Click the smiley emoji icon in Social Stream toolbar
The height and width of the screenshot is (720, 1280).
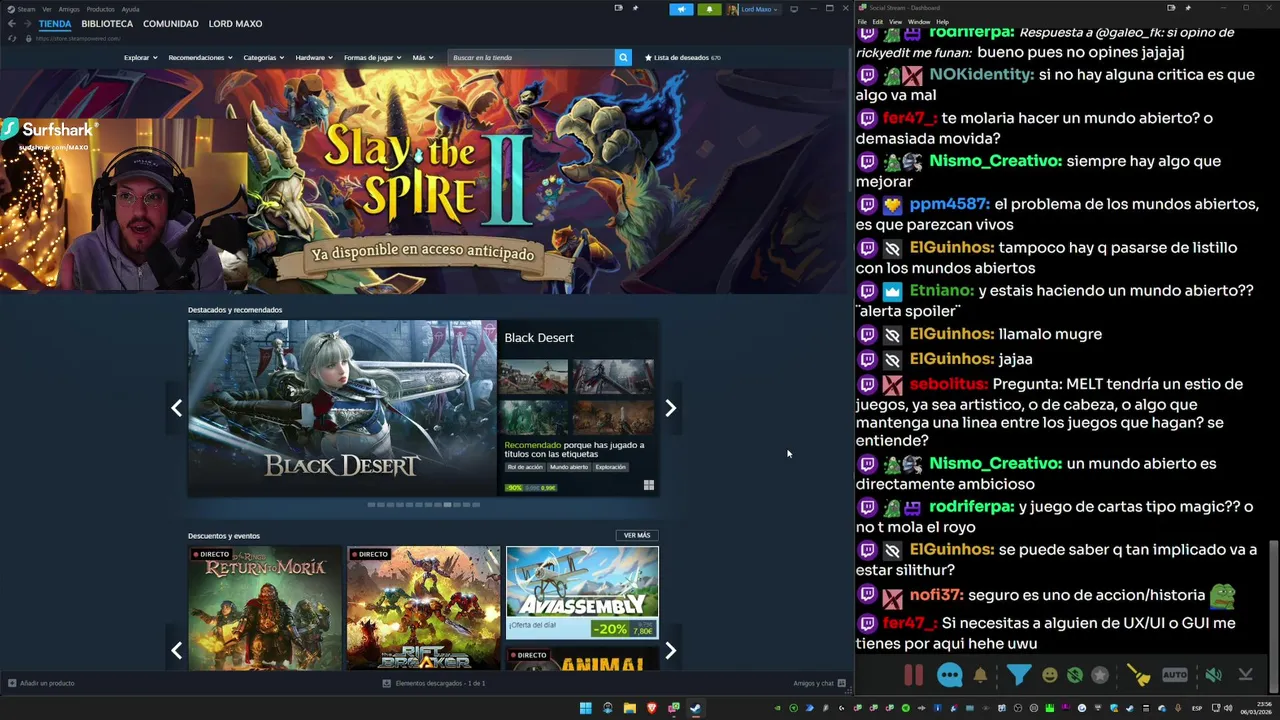click(1050, 675)
